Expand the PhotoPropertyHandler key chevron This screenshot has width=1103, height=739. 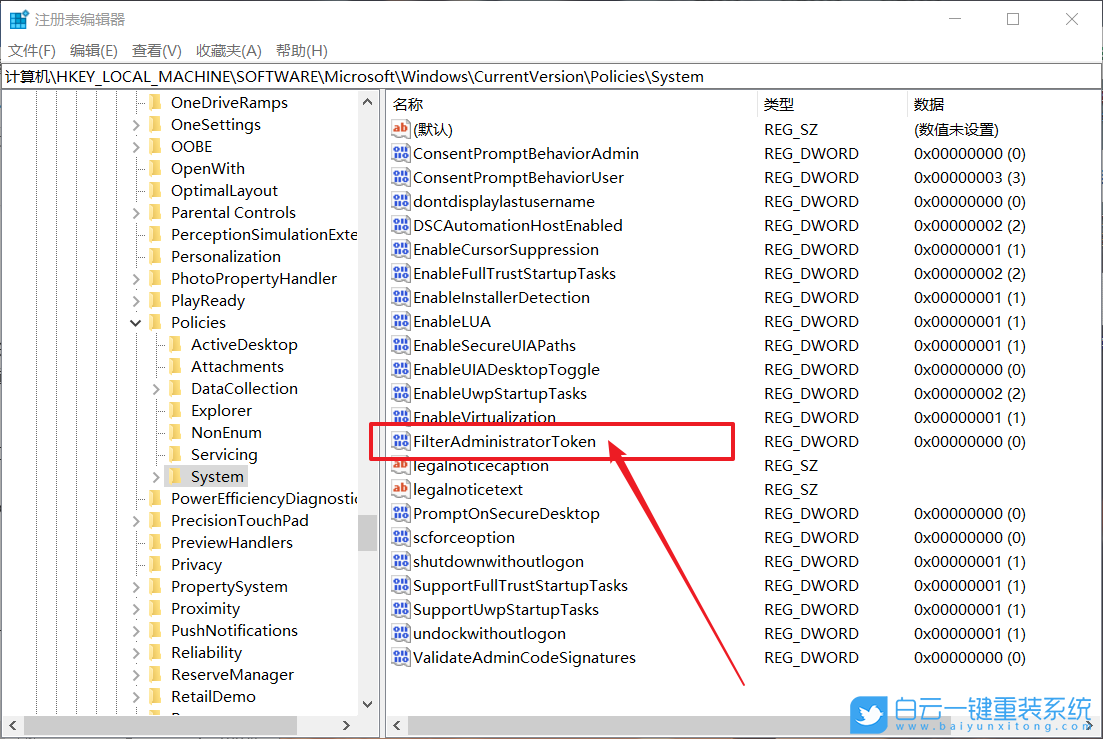tap(136, 279)
